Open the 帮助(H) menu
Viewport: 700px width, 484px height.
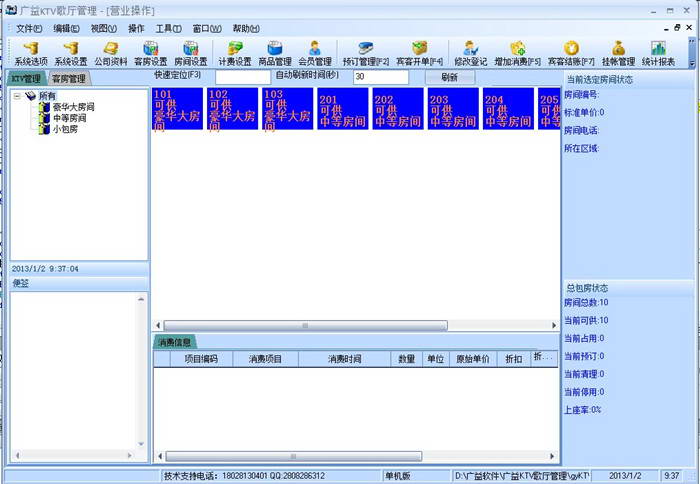(x=246, y=29)
